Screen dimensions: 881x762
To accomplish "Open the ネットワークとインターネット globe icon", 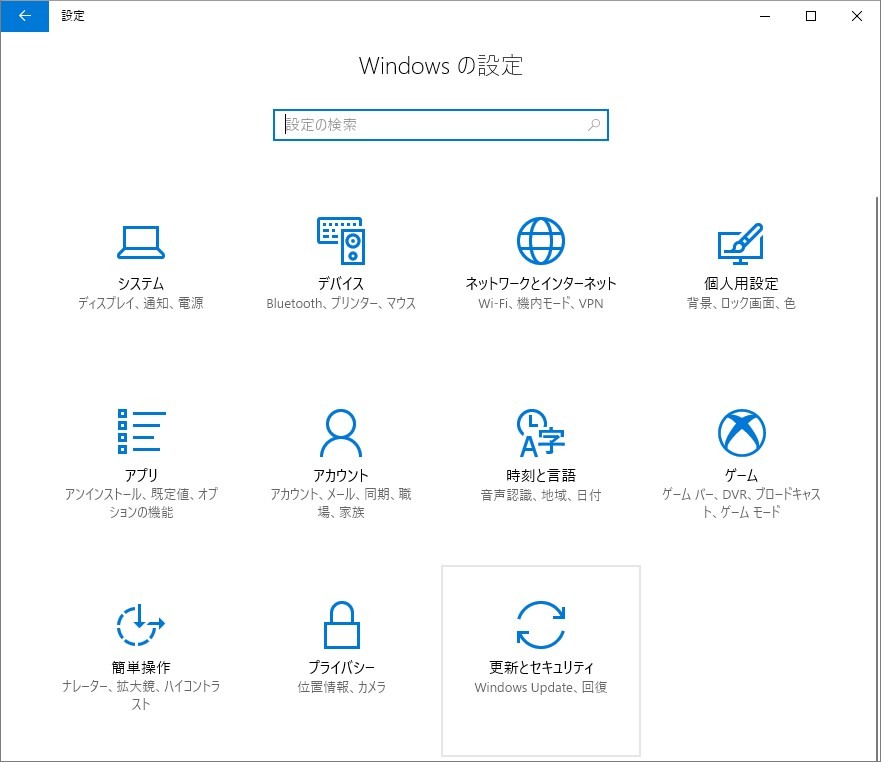I will (x=541, y=241).
